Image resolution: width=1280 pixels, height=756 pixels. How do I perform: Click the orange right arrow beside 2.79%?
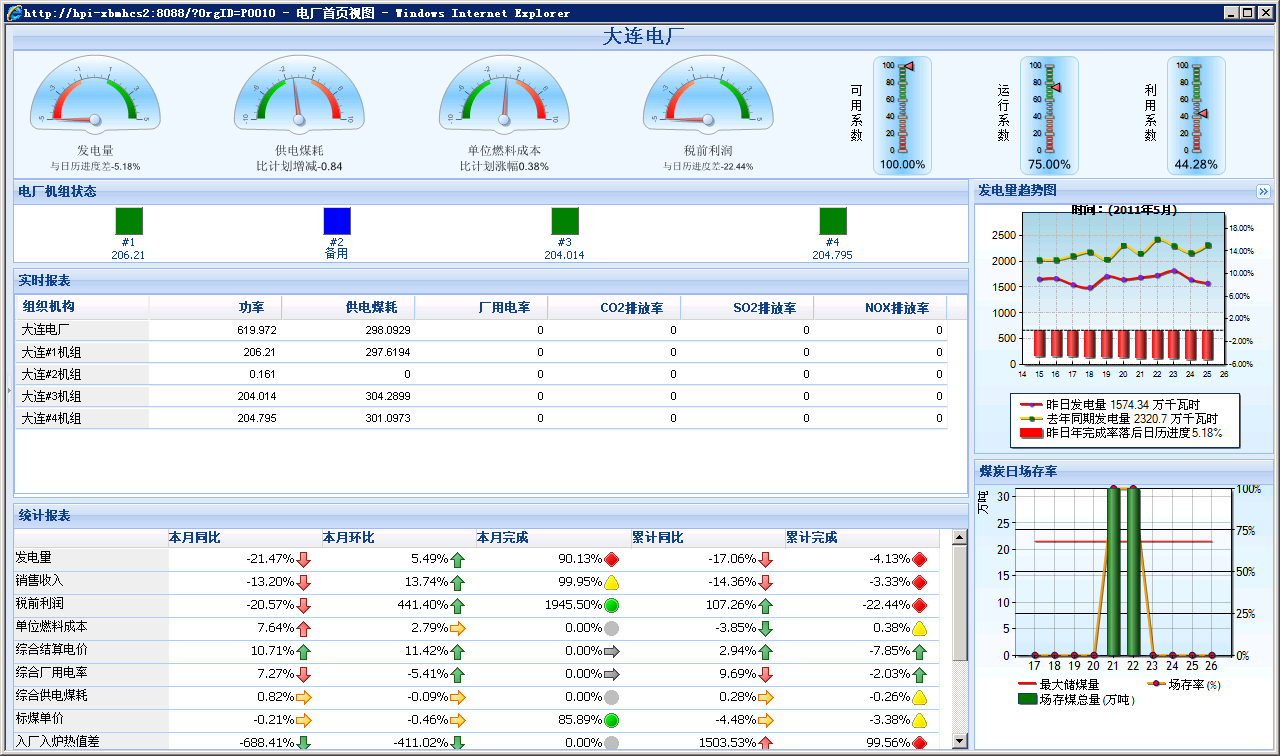click(458, 628)
